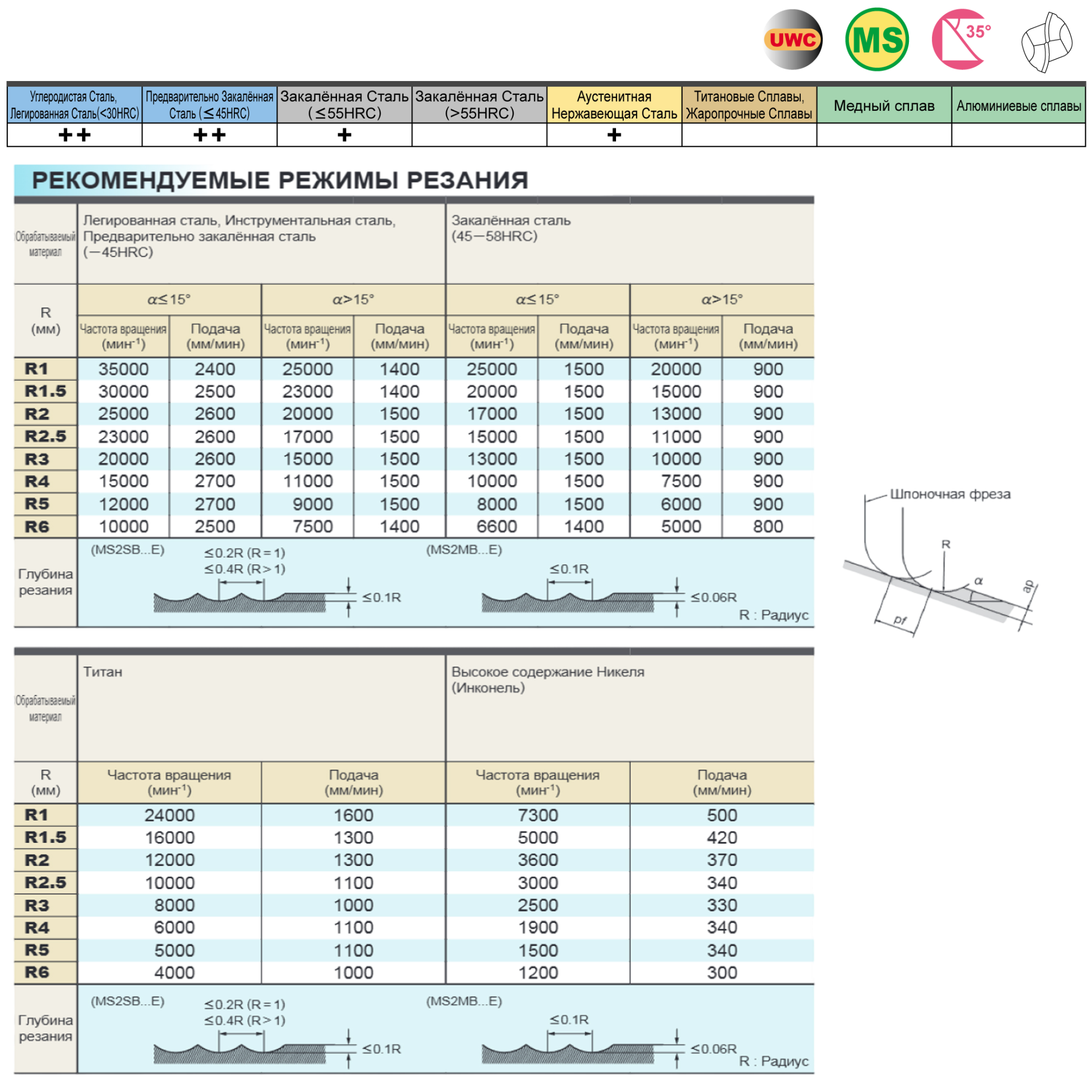Click R6 row label in titanium table
Image resolution: width=1092 pixels, height=1092 pixels.
pos(37,972)
